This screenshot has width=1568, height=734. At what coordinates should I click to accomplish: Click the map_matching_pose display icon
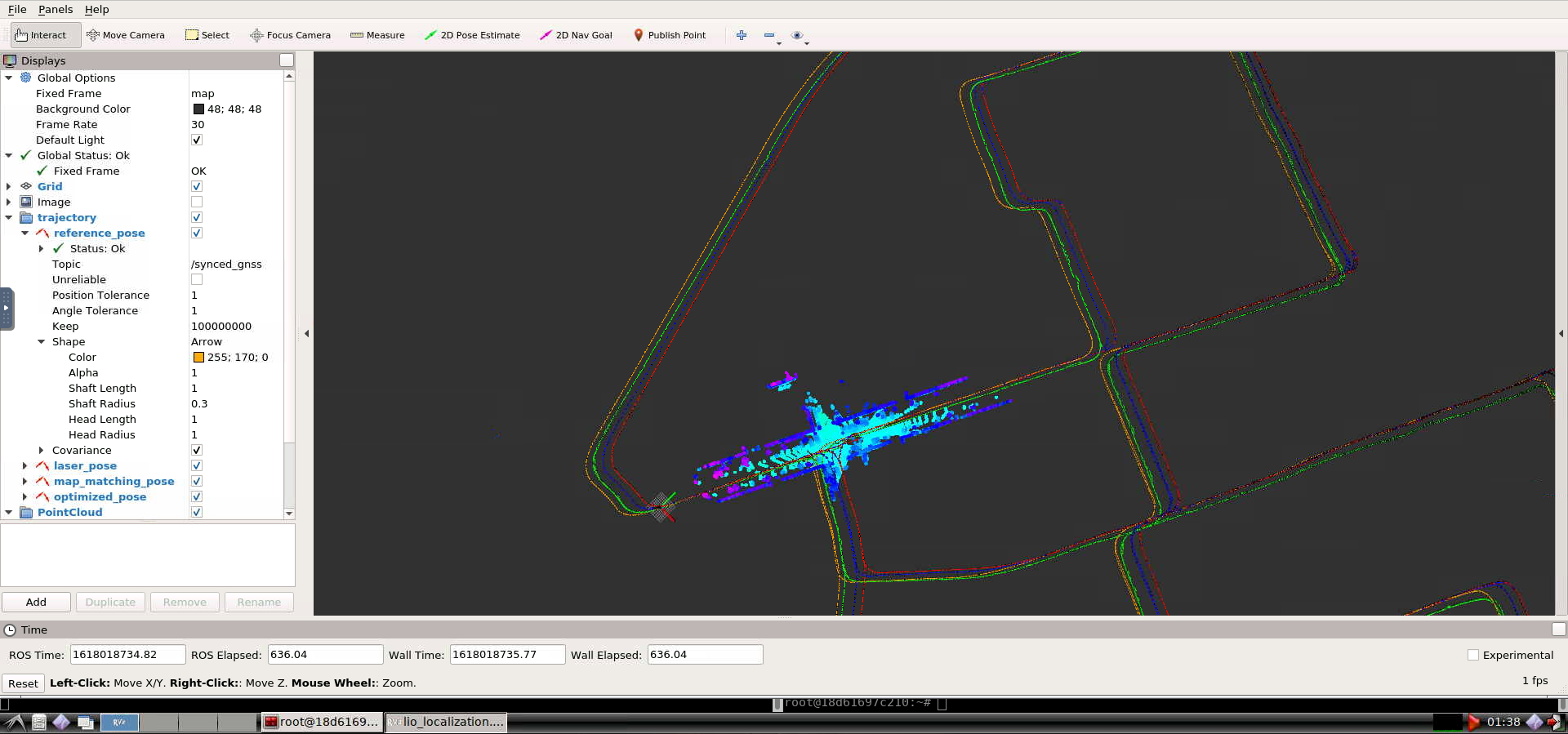42,481
